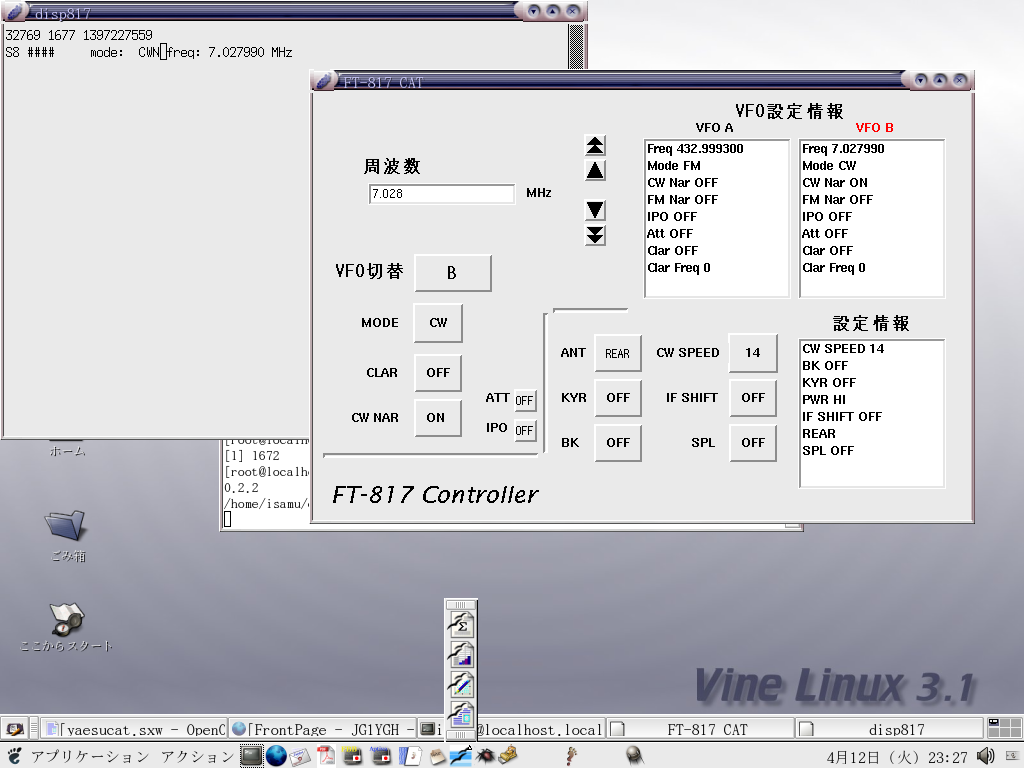Click the fast frequency up double-arrow button

tap(595, 145)
